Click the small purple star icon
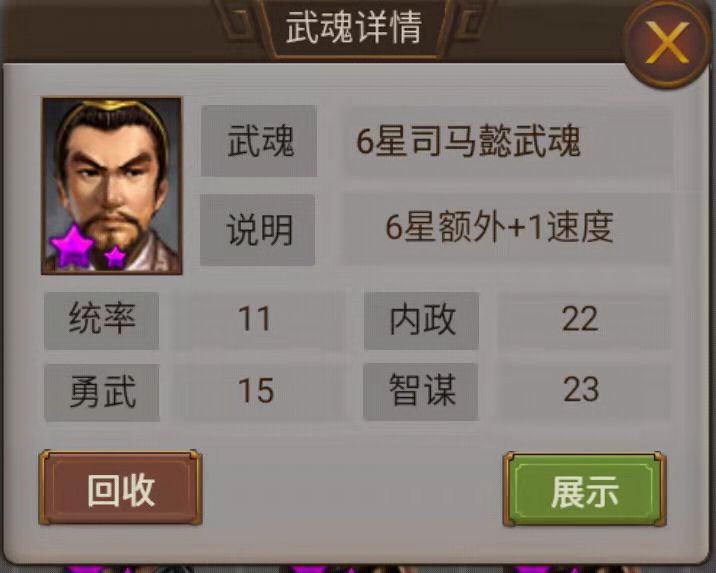The height and width of the screenshot is (573, 716). coord(115,257)
